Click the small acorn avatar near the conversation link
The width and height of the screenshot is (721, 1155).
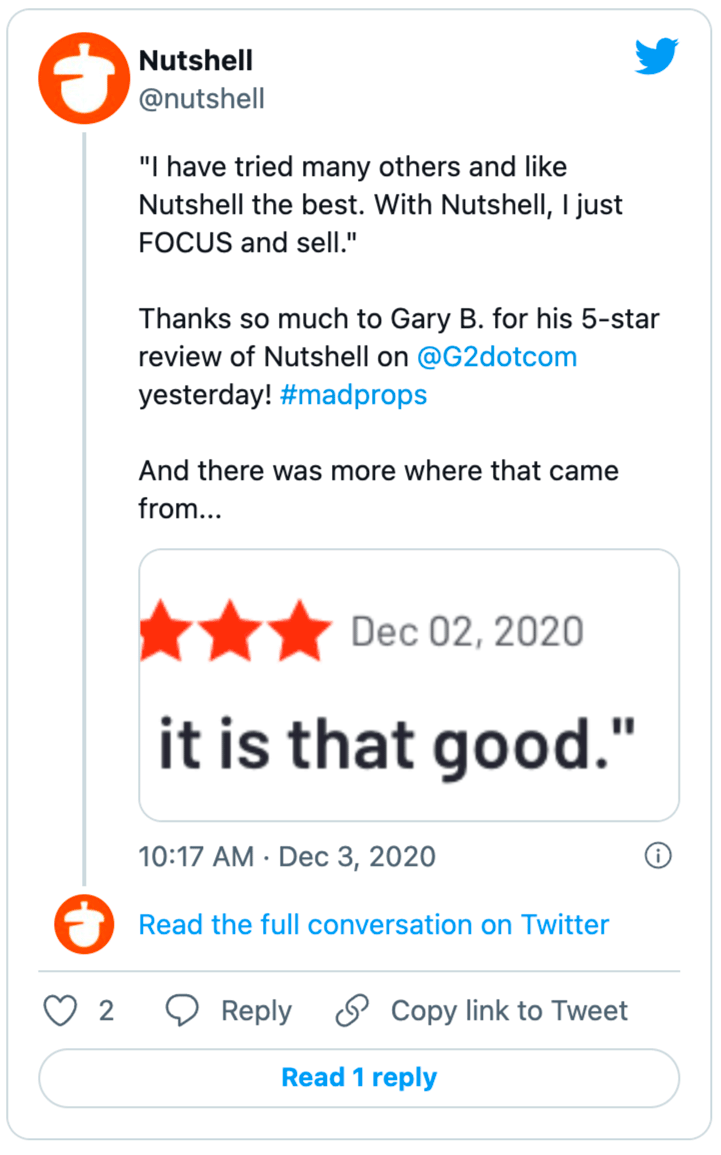83,924
